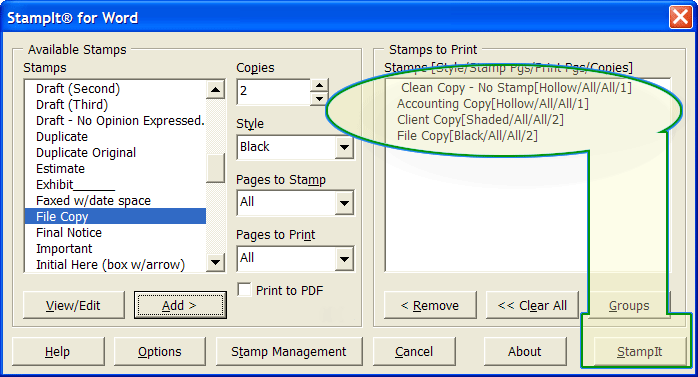Open the Options button
This screenshot has width=698, height=377.
point(160,352)
